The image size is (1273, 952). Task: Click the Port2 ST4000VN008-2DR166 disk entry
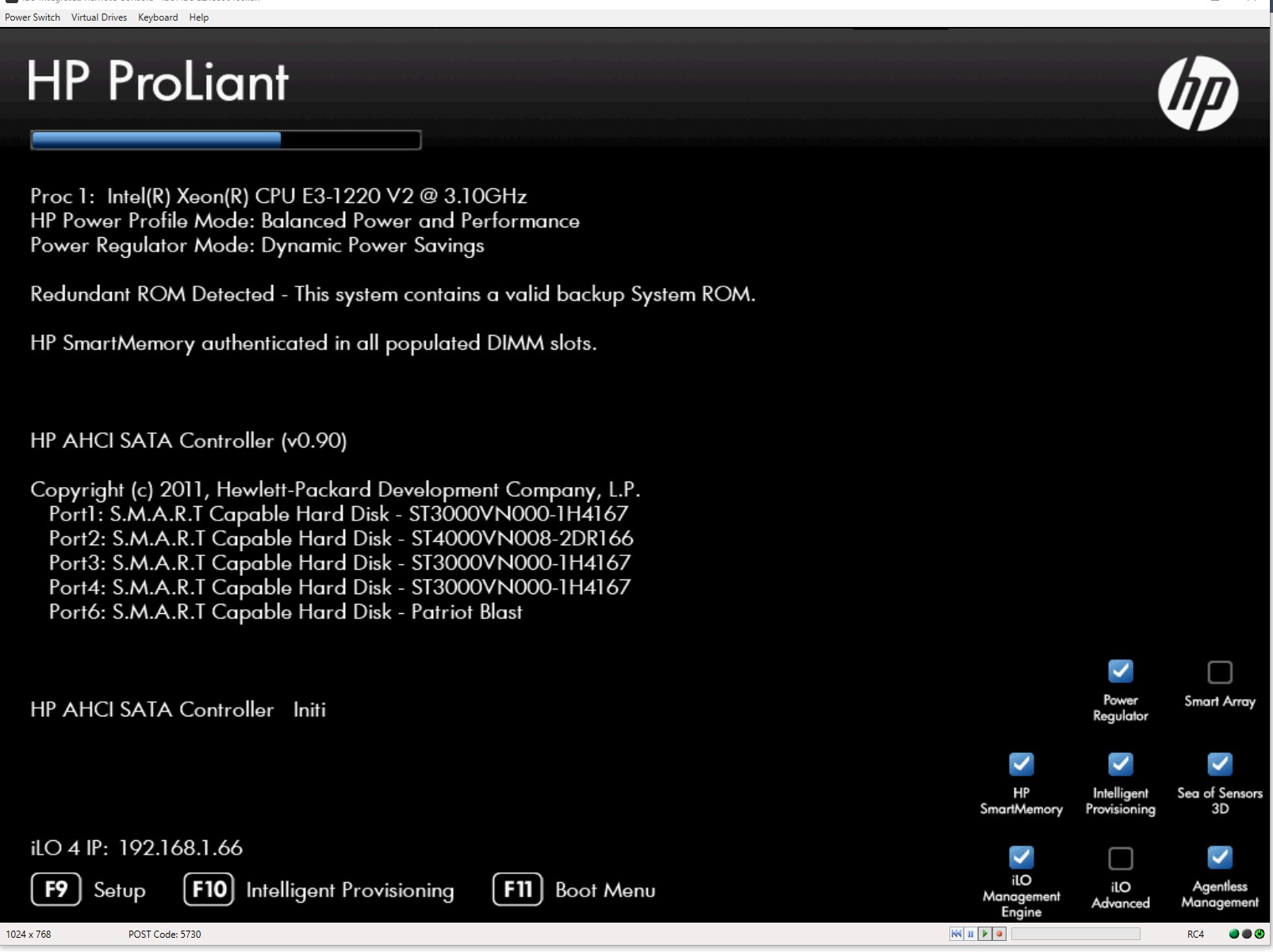(341, 539)
